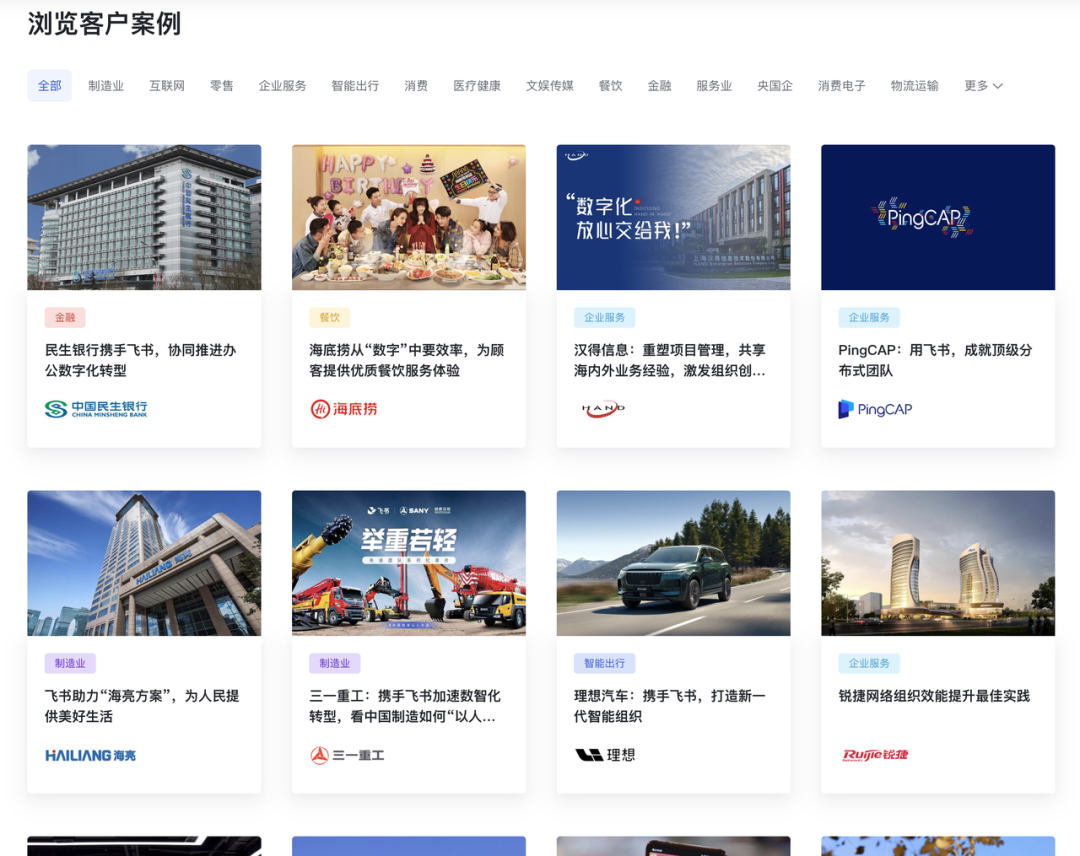This screenshot has width=1080, height=856.
Task: Click the 智能出行 tag on 理想汽车 card
Action: 605,663
